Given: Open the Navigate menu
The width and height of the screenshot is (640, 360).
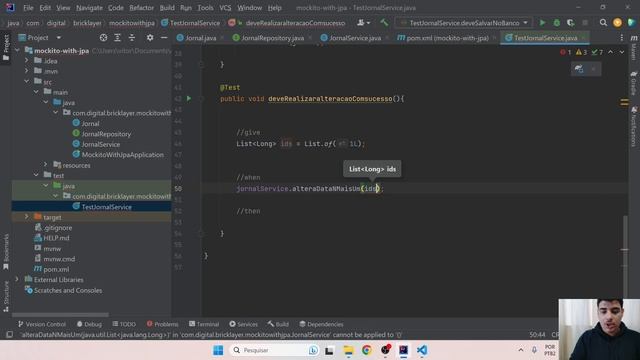Looking at the screenshot, I should [x=89, y=8].
